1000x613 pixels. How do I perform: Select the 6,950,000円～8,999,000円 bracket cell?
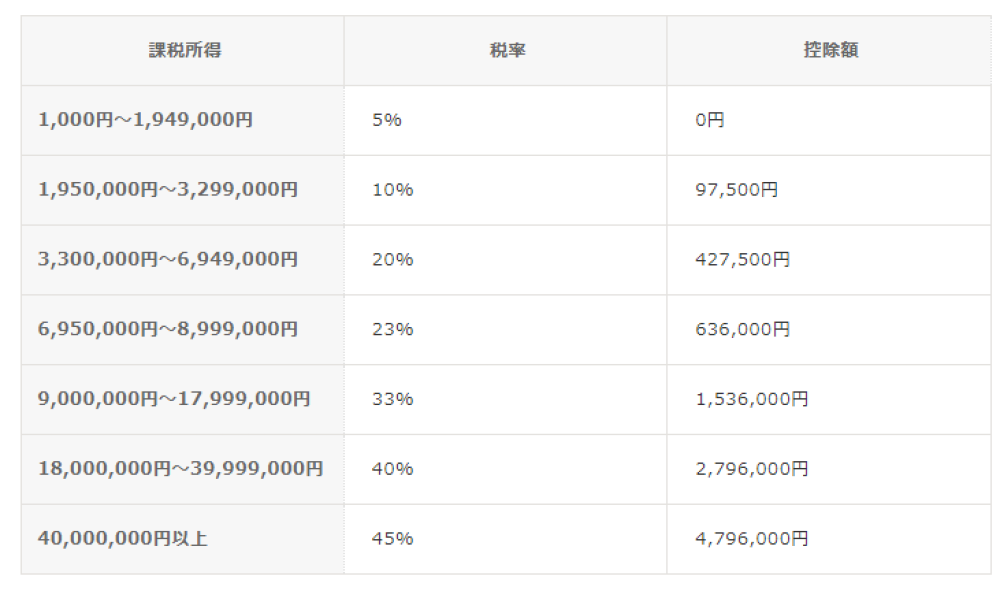pyautogui.click(x=183, y=330)
